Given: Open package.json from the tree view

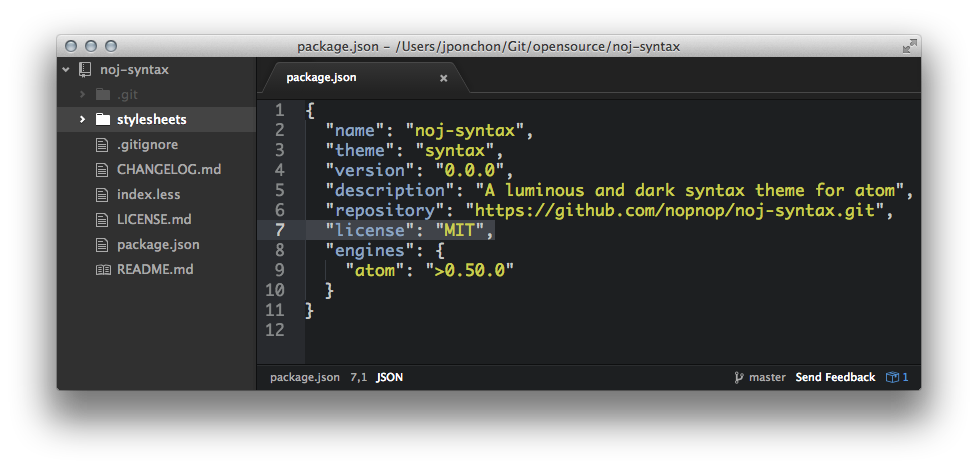Looking at the screenshot, I should coord(158,244).
